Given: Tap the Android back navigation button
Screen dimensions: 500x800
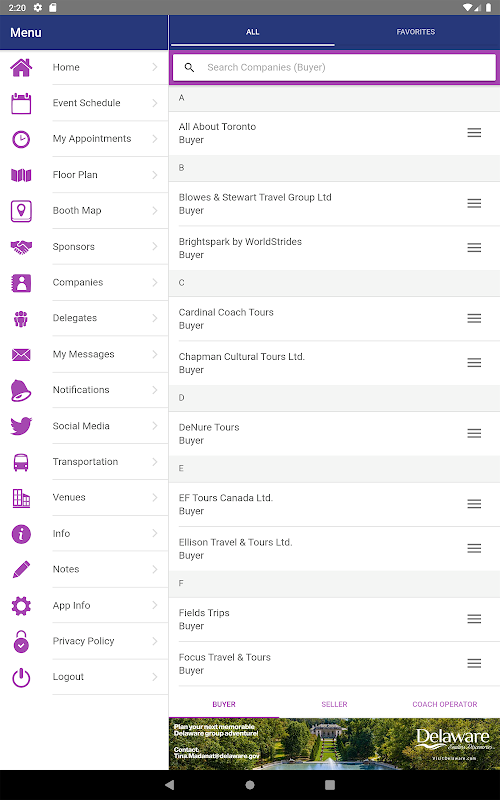Looking at the screenshot, I should [170, 785].
